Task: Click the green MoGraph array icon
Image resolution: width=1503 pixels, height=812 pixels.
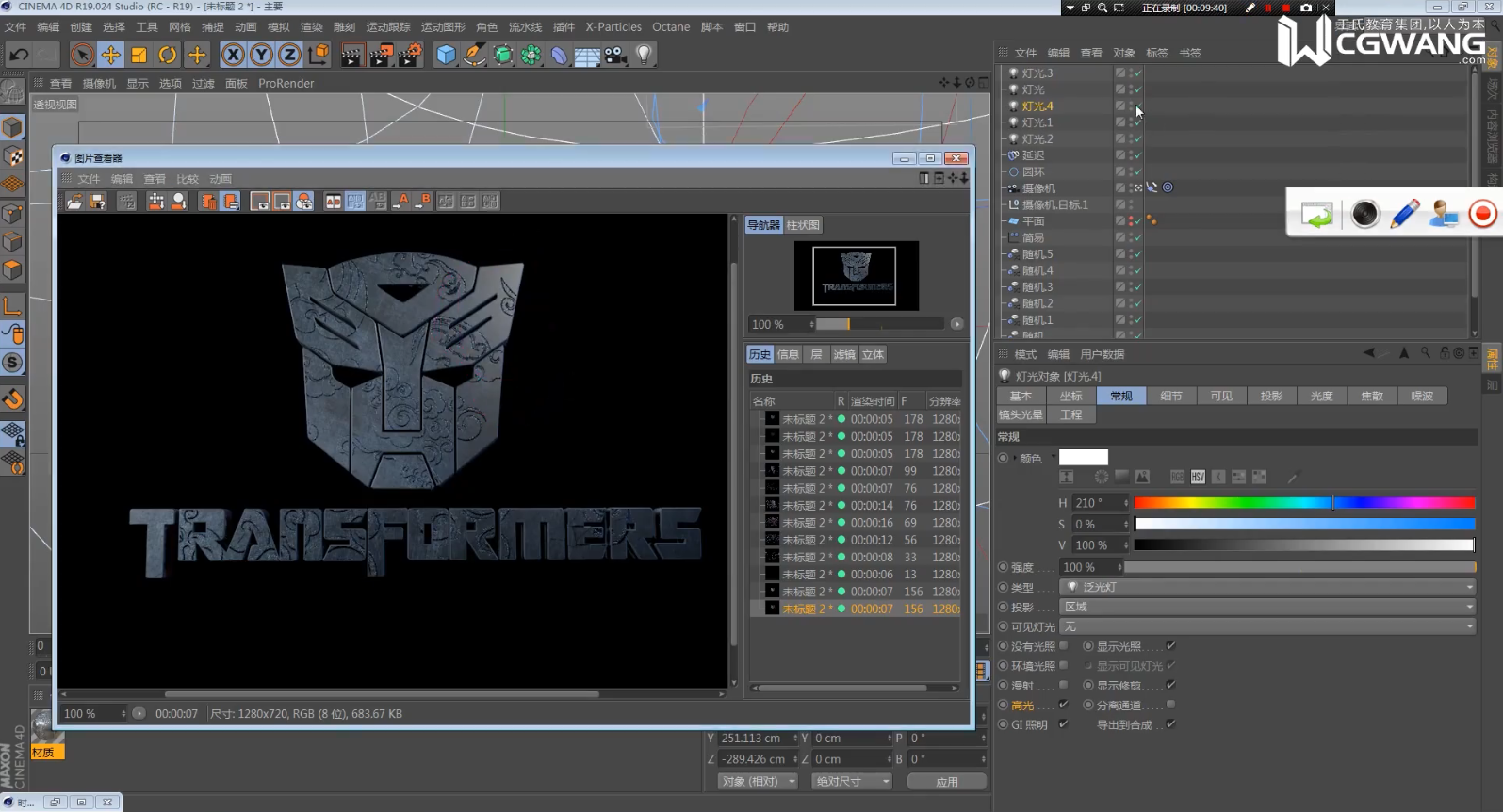Action: pyautogui.click(x=531, y=55)
